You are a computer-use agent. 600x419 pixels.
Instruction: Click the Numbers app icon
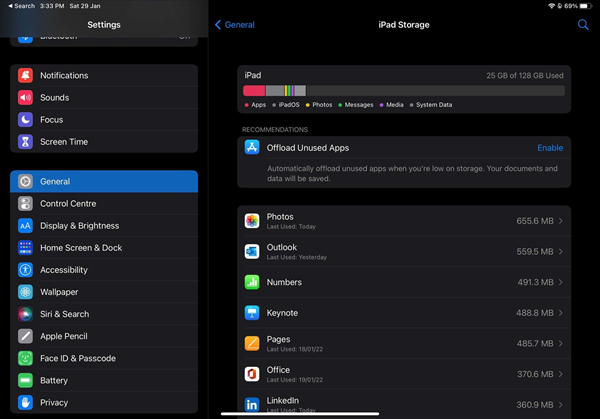(252, 282)
